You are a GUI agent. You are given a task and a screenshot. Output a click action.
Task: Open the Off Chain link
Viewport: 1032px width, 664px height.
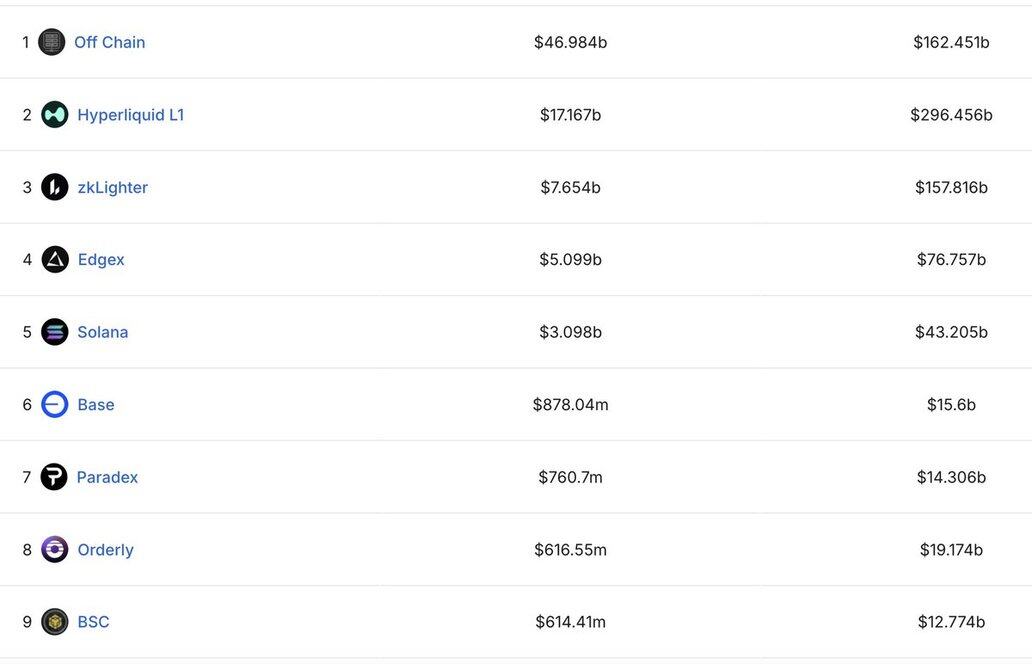[109, 42]
